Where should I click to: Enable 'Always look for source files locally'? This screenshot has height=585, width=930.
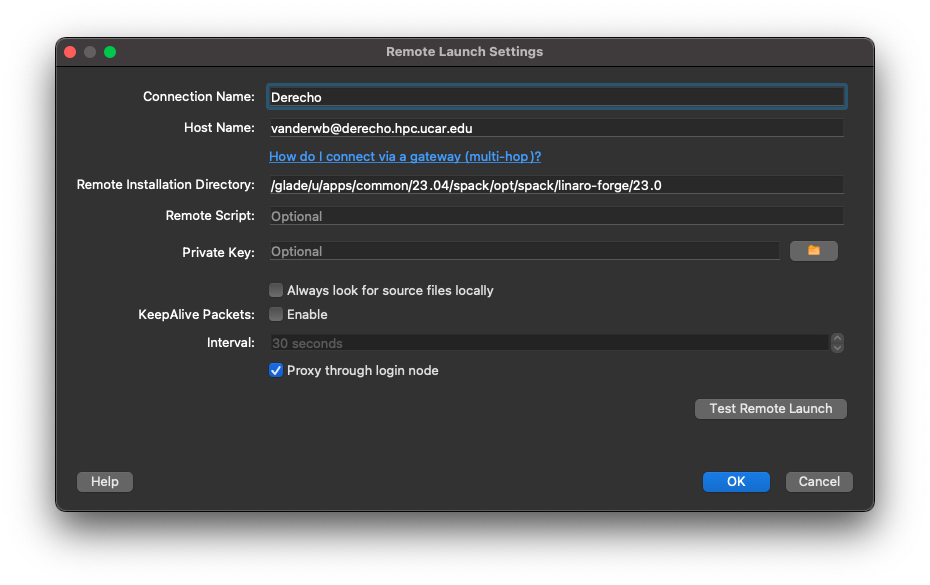pos(276,291)
